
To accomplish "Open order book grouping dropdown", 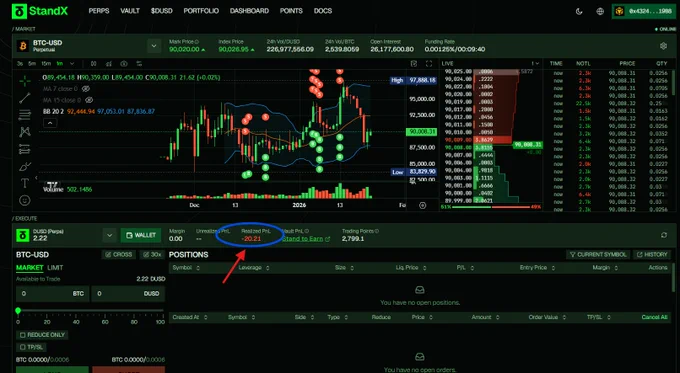I will point(535,63).
